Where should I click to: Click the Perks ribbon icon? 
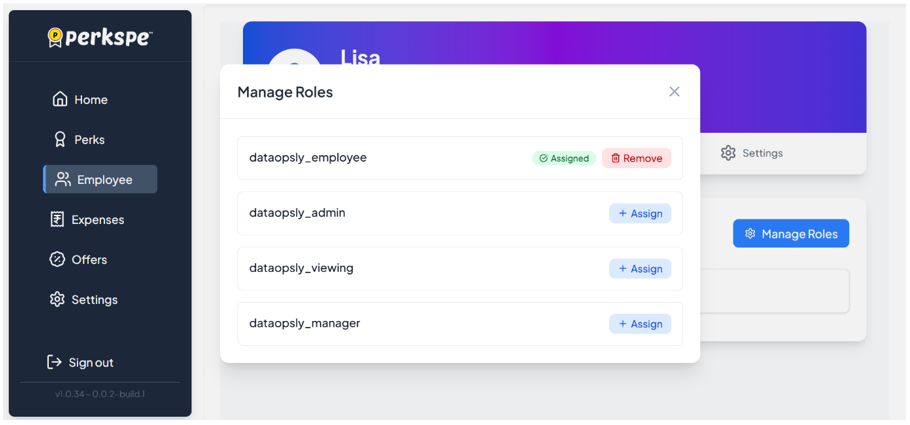click(60, 139)
